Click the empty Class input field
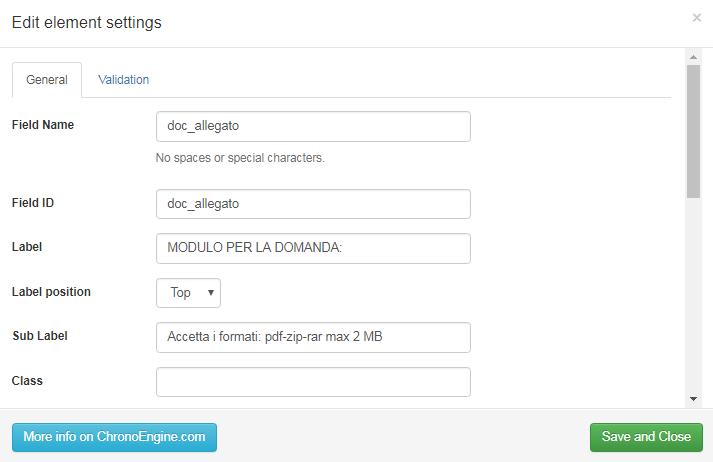Viewport: 713px width, 462px height. 313,382
